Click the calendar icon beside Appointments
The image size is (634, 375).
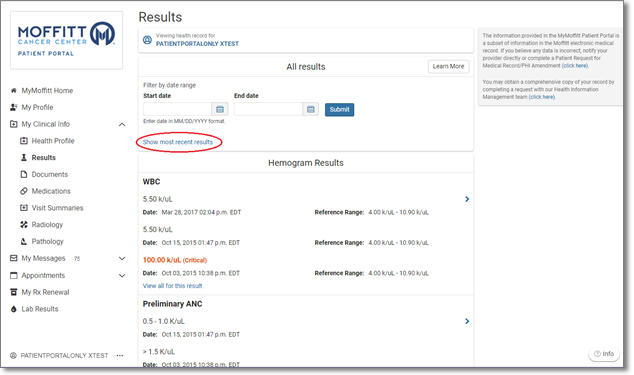pos(13,275)
